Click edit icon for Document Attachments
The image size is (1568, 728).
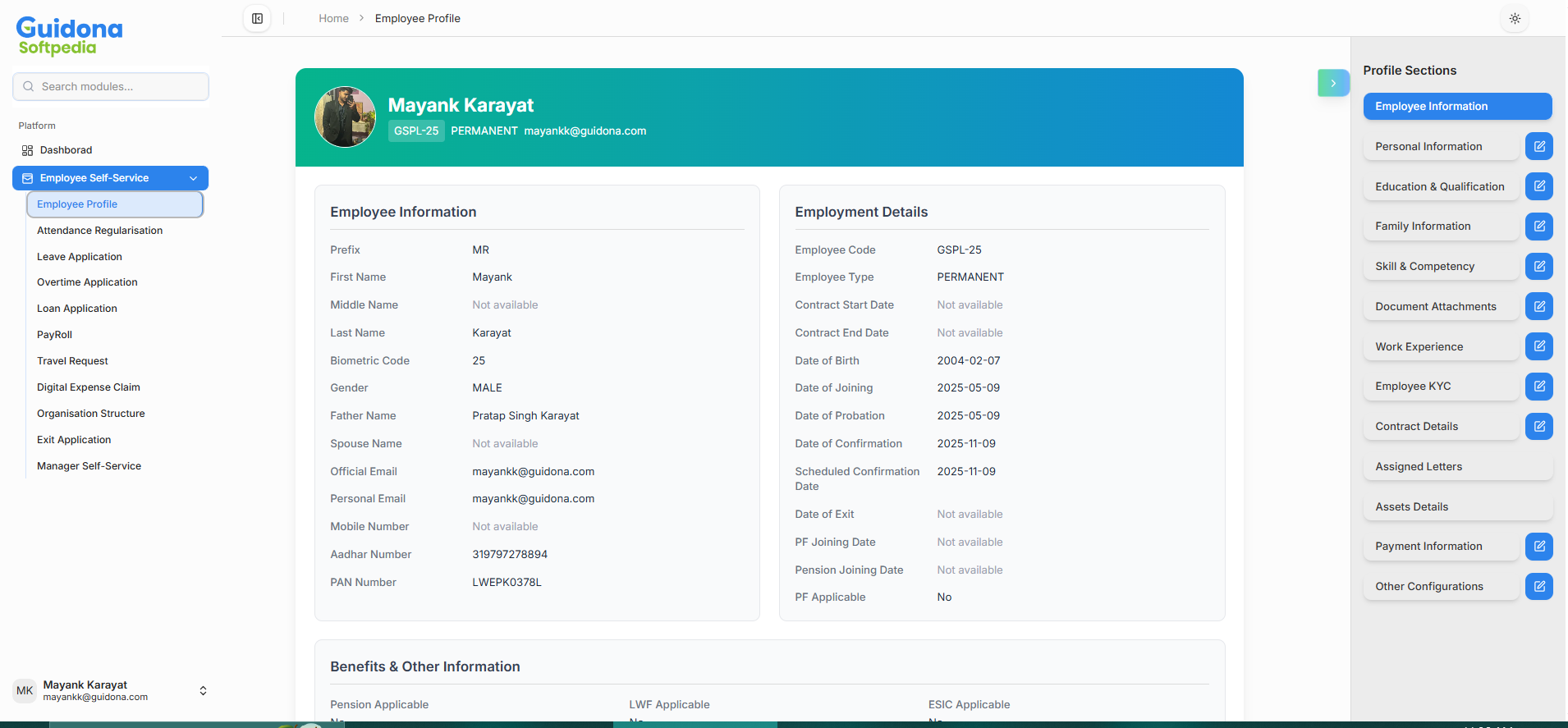[1538, 306]
